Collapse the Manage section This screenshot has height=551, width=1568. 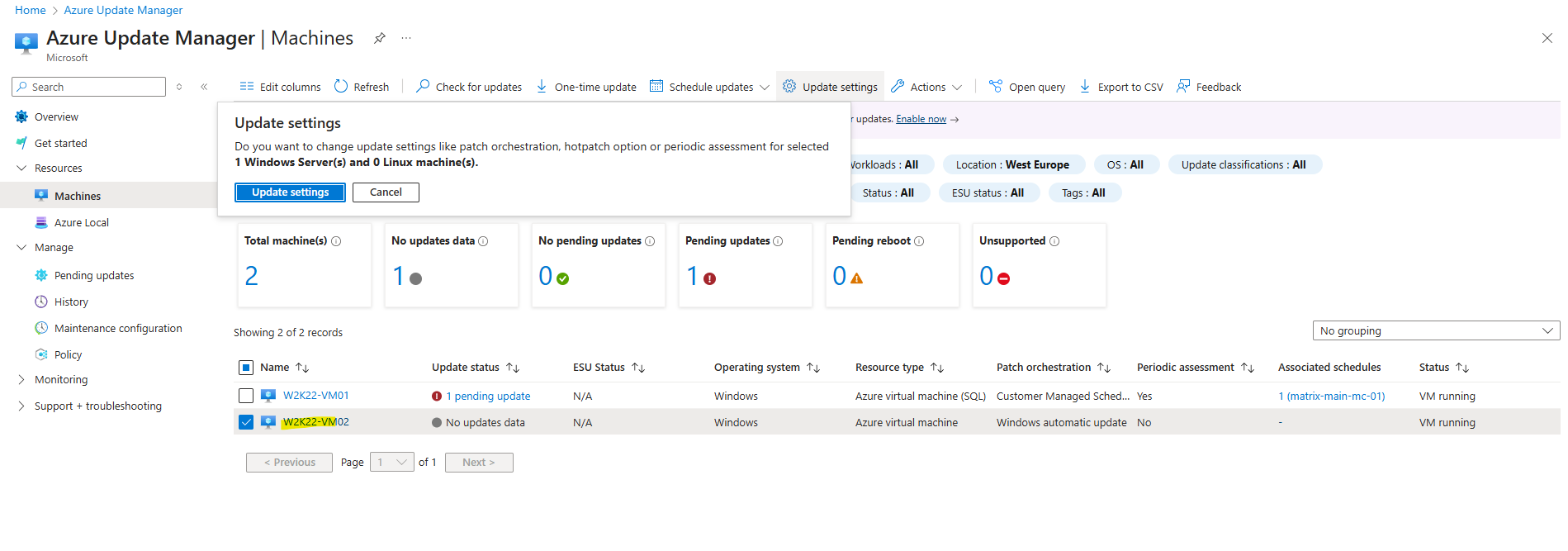click(21, 247)
